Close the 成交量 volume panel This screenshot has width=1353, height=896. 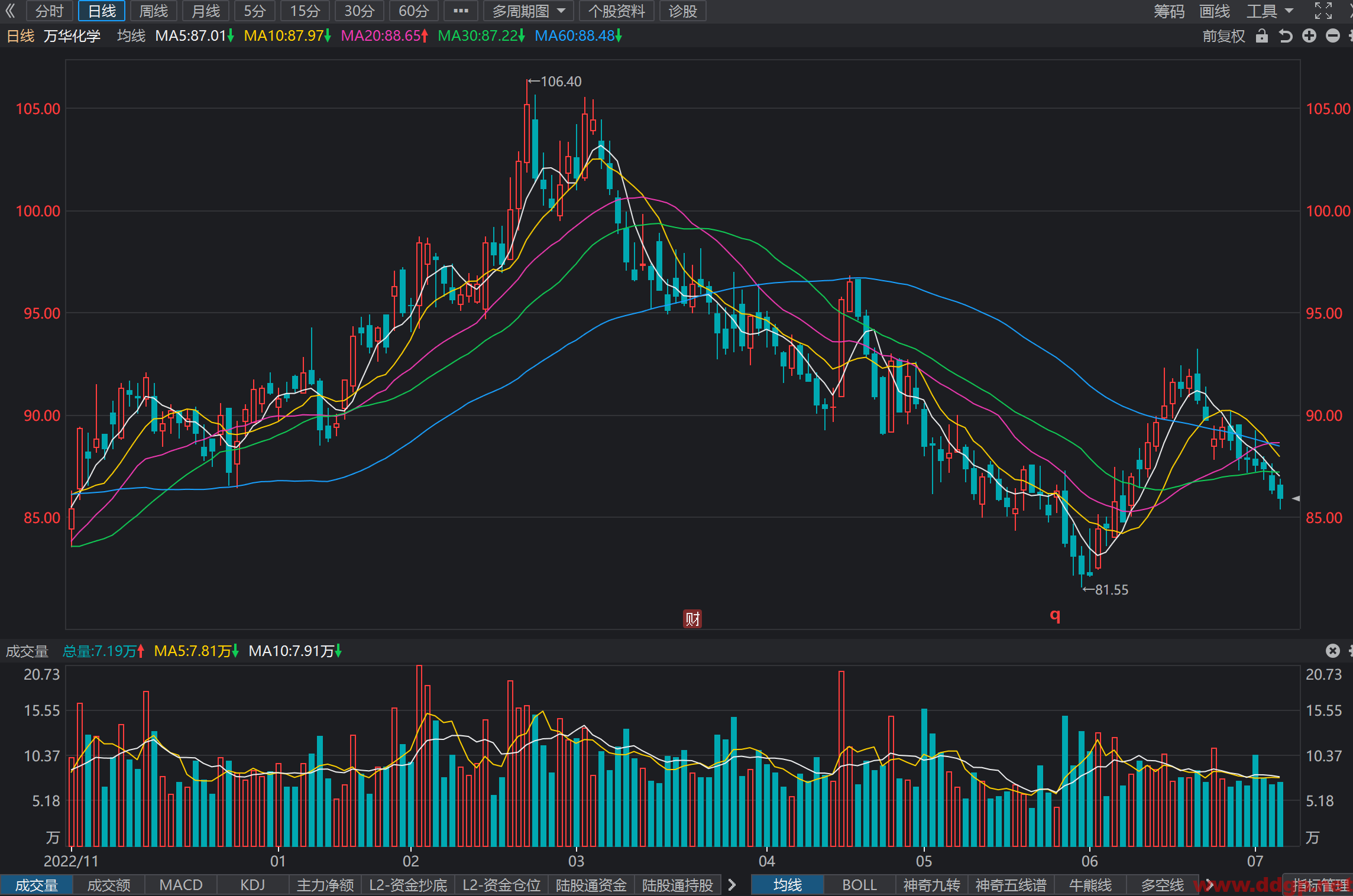(1332, 651)
